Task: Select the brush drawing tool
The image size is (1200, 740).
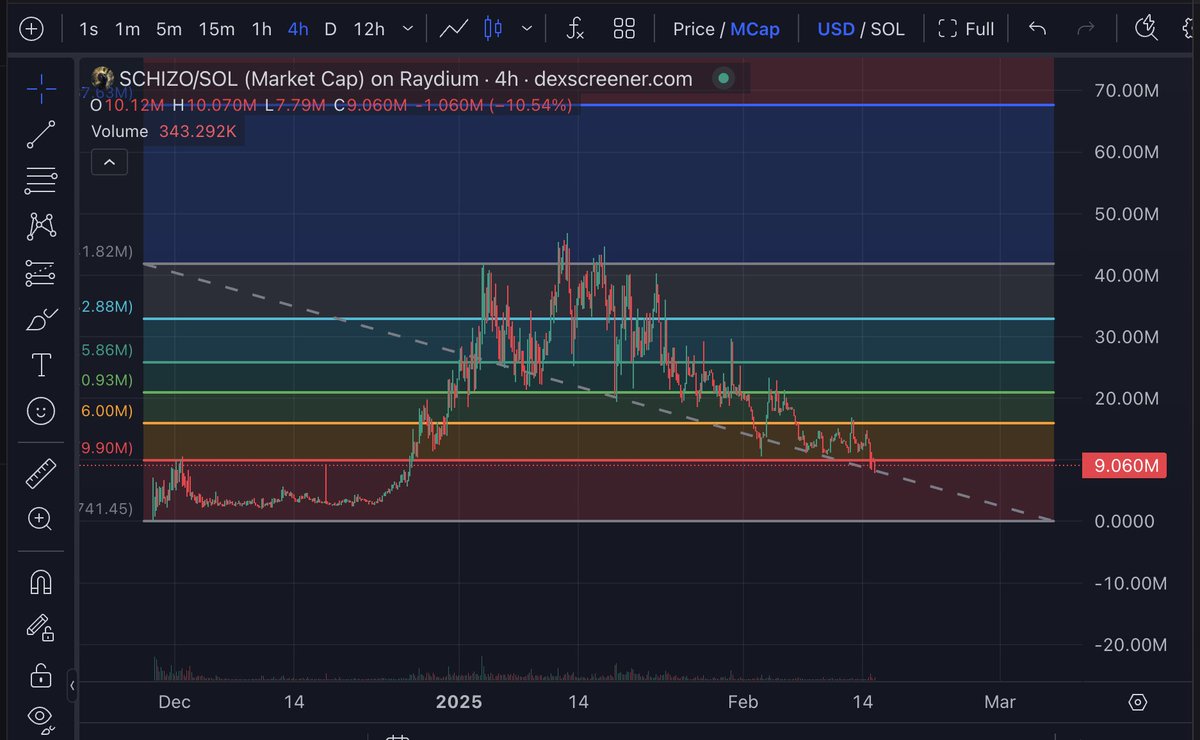Action: [x=41, y=320]
